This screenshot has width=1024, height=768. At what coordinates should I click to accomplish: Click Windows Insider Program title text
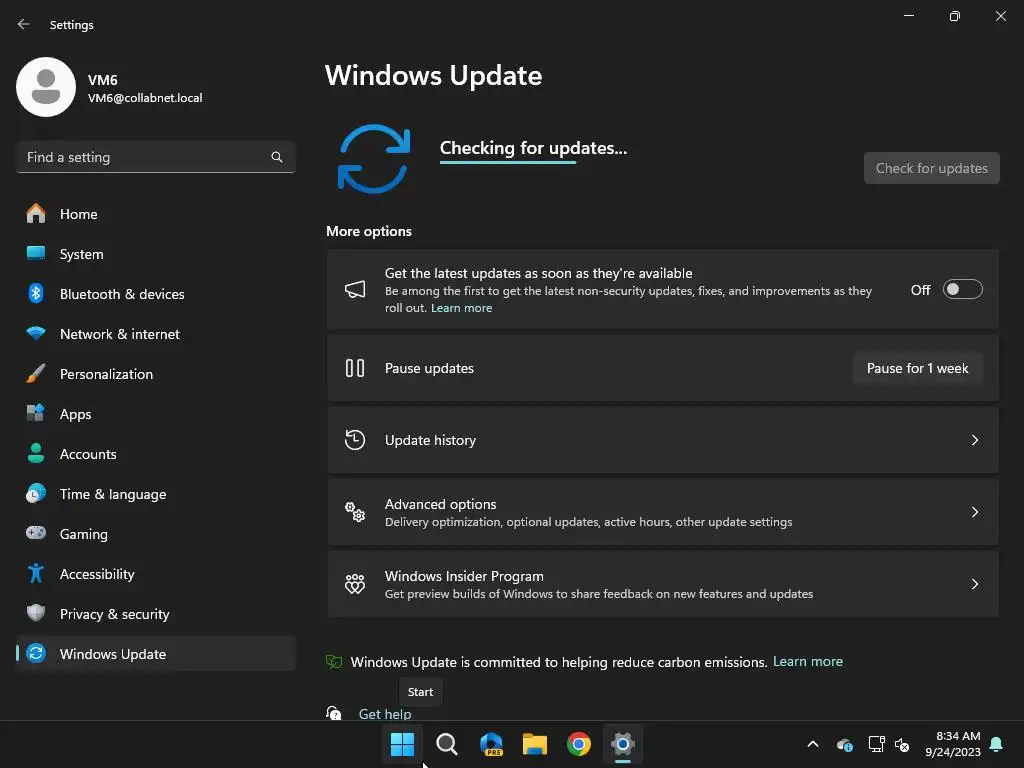click(x=464, y=576)
